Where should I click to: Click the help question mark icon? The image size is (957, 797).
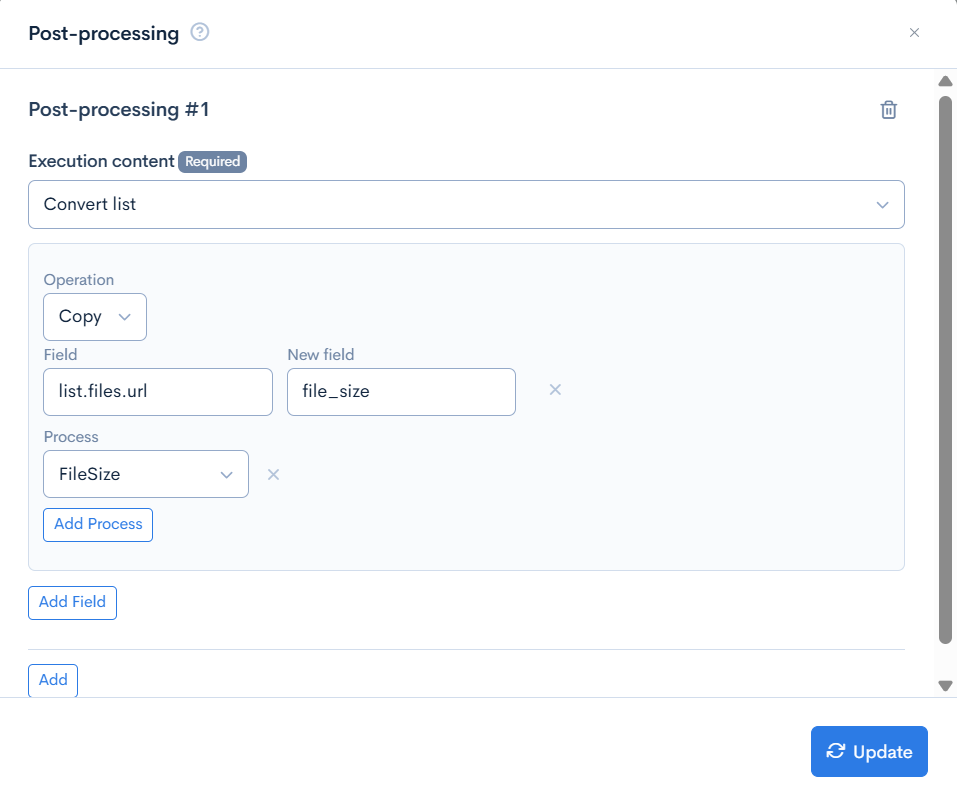[200, 33]
